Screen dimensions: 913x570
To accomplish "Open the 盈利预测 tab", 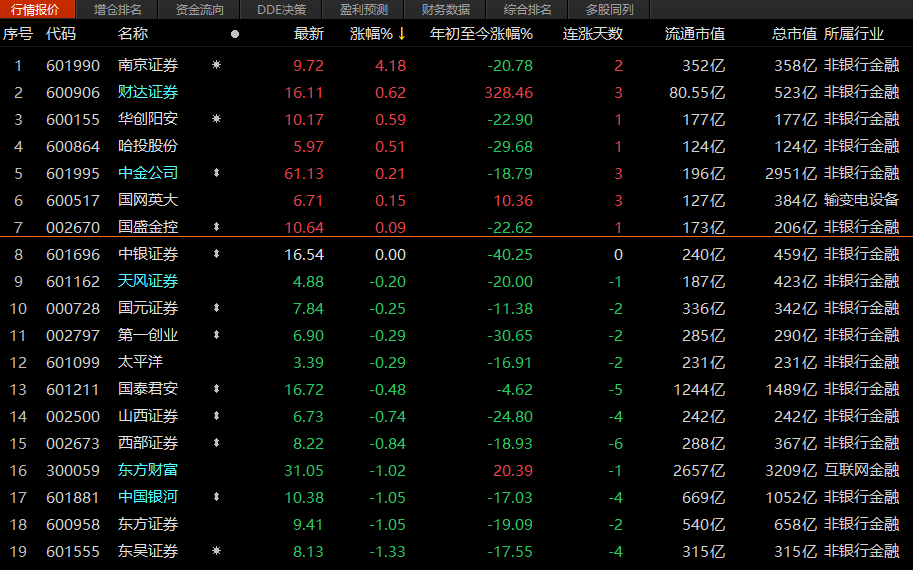I will pyautogui.click(x=364, y=9).
